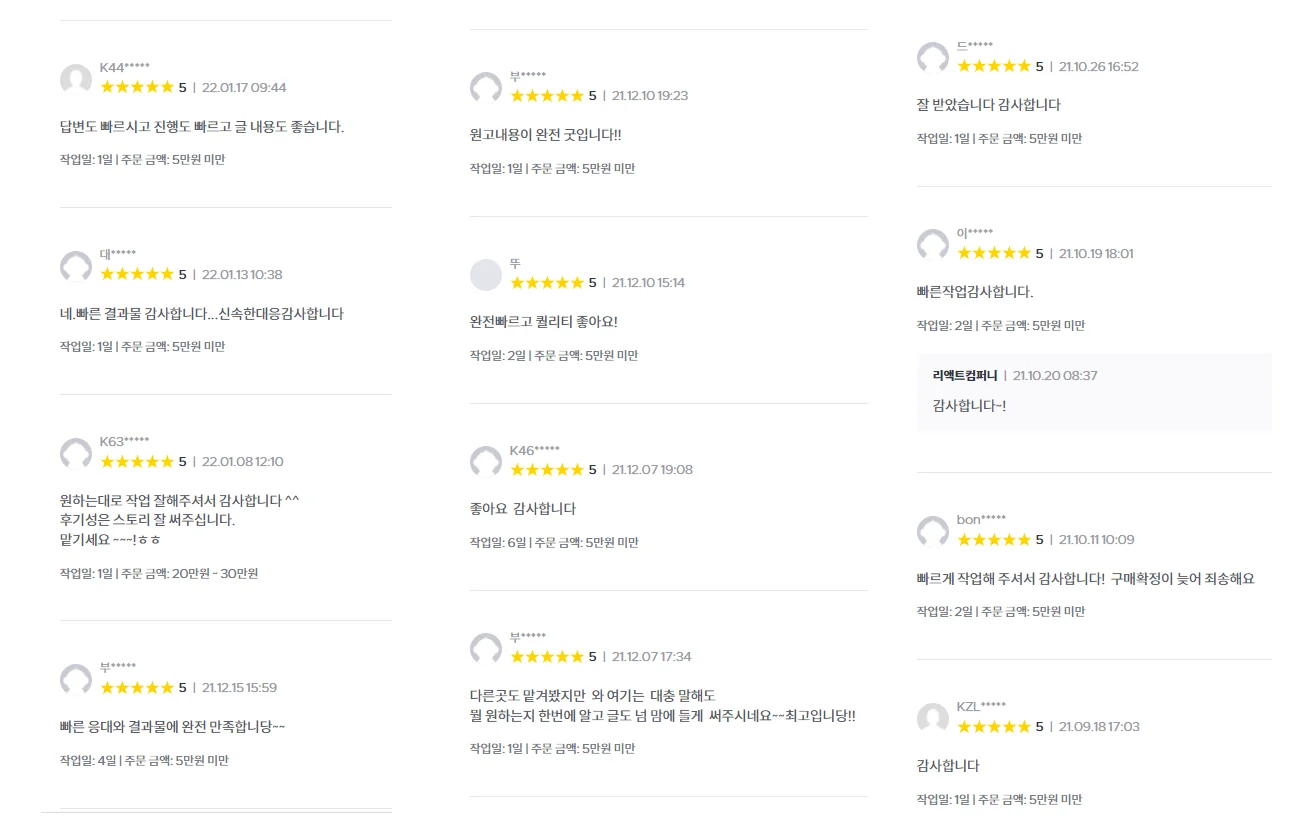Viewport: 1302px width, 834px height.
Task: Click the avatar icon of reviewer 드*****
Action: point(933,59)
